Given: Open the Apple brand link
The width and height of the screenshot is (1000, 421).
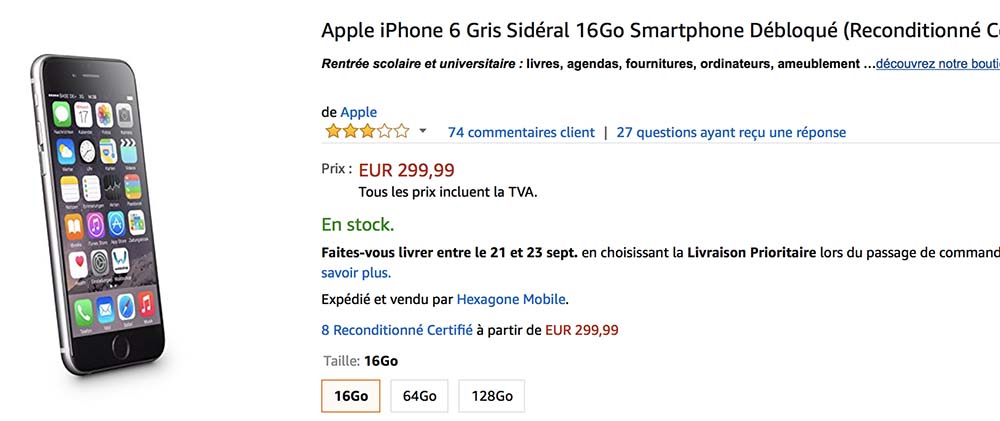Looking at the screenshot, I should click(359, 112).
